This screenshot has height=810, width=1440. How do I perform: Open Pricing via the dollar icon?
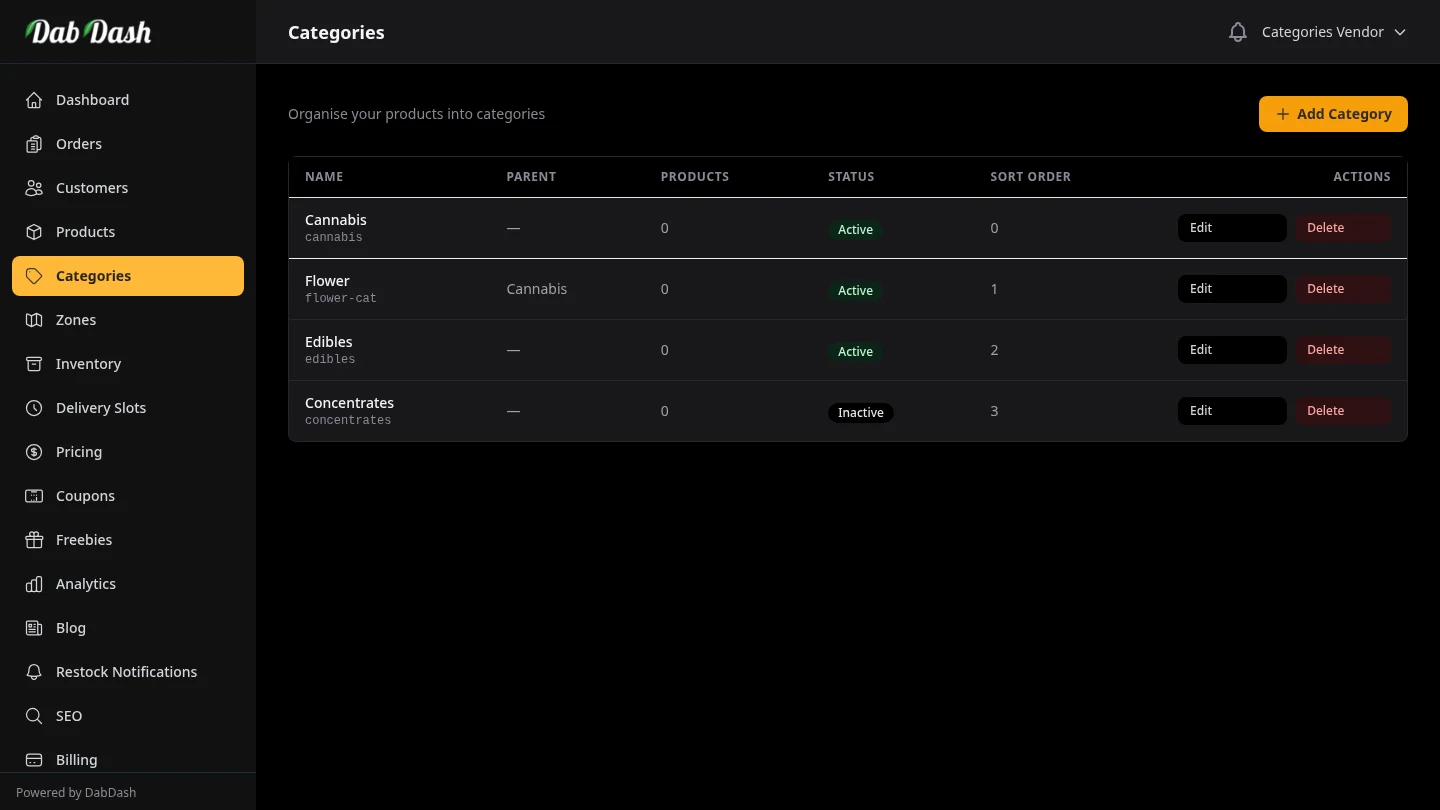(x=33, y=452)
